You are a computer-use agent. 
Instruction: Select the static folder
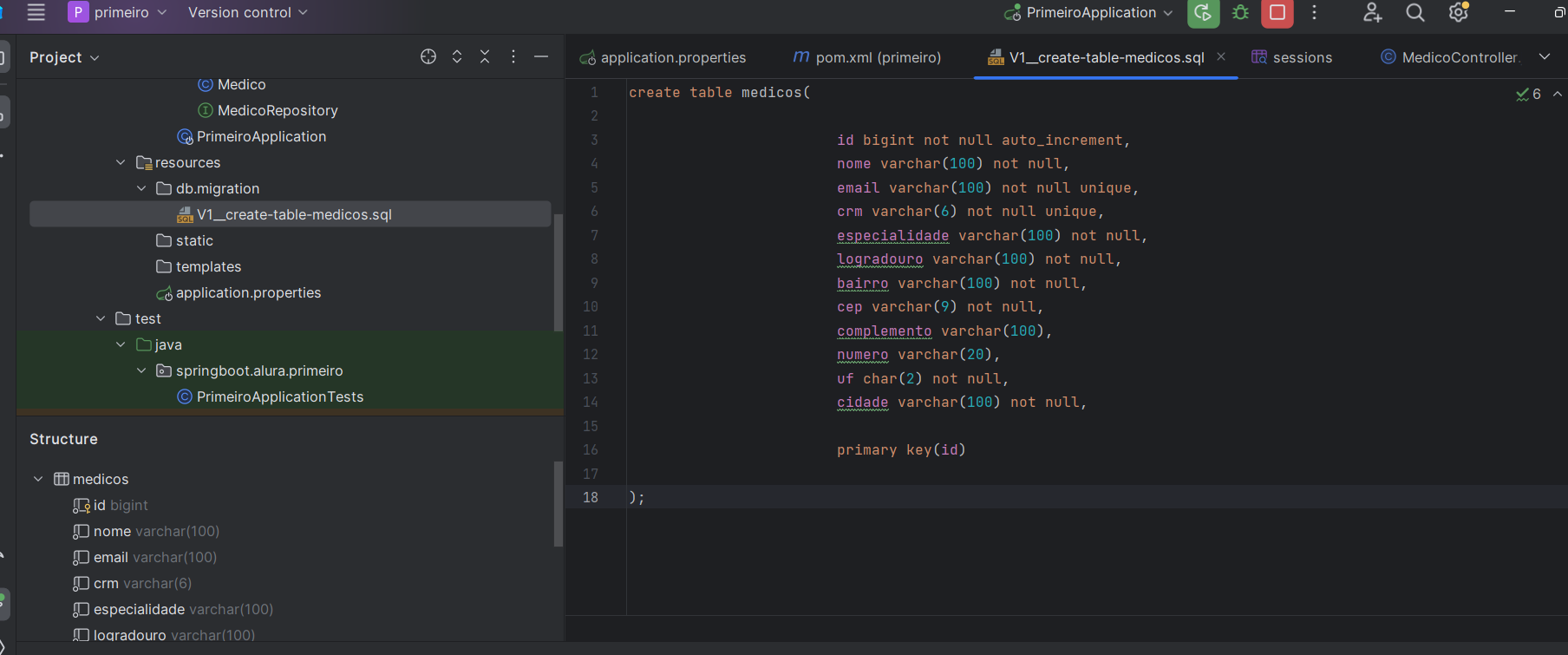(x=185, y=240)
